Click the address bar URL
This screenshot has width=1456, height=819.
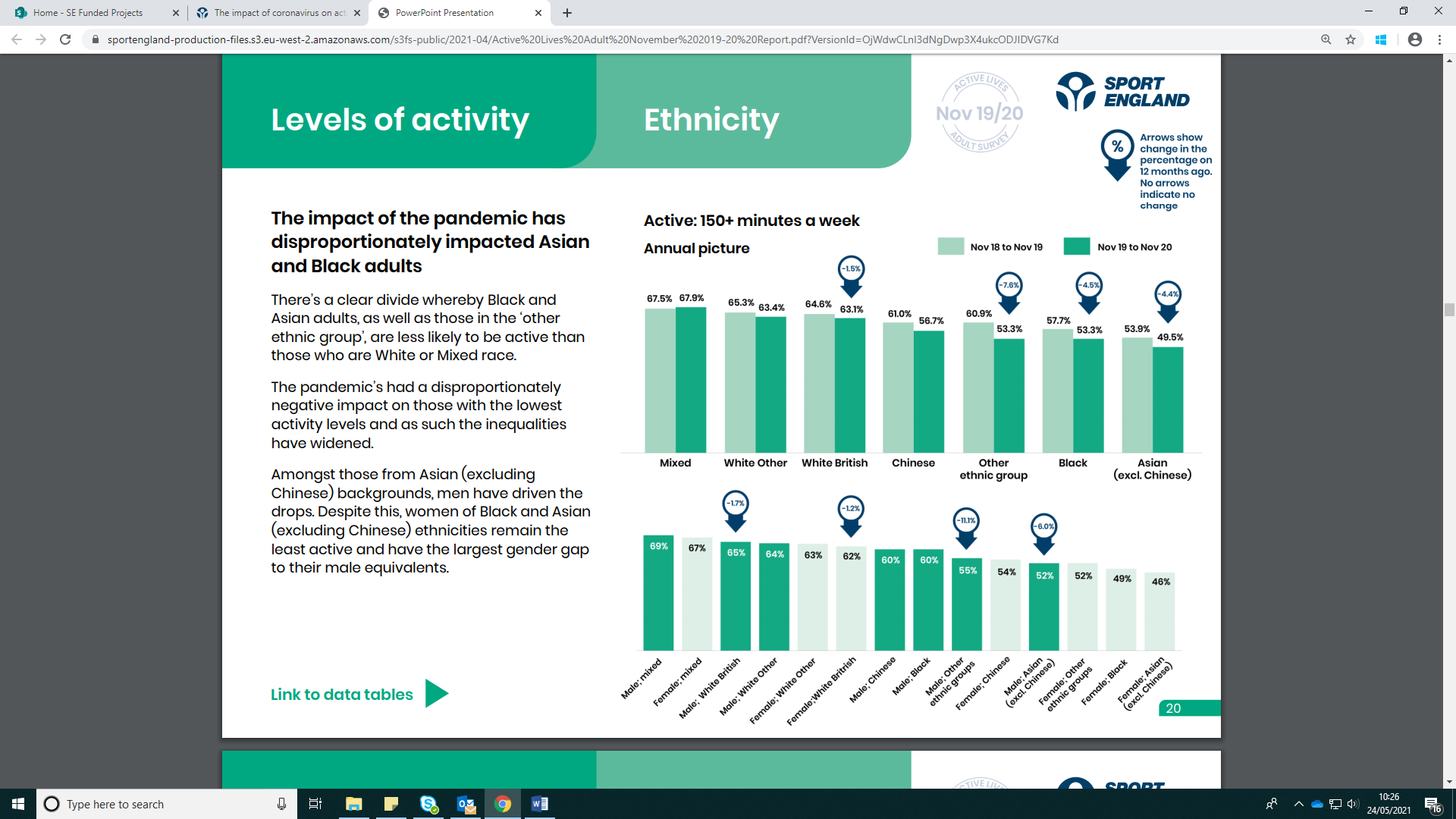pos(582,39)
